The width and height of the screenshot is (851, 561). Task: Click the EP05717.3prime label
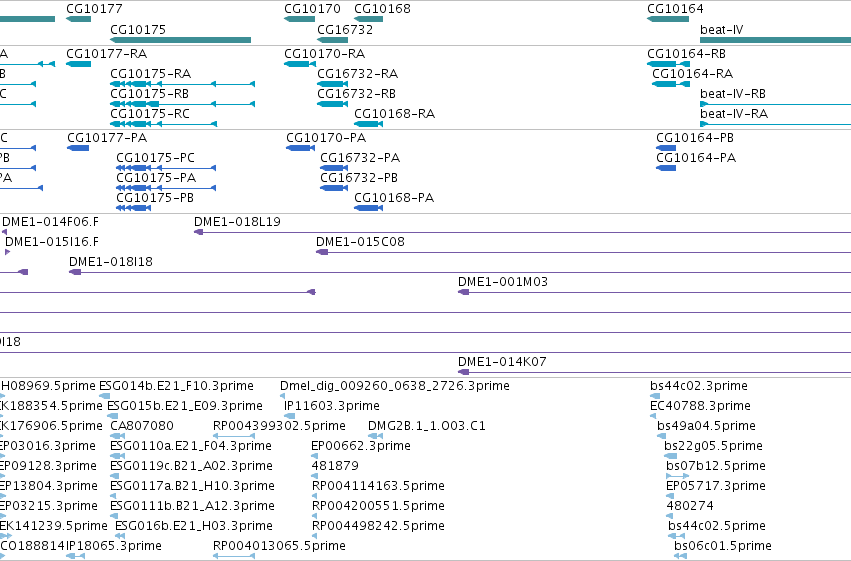[x=716, y=486]
